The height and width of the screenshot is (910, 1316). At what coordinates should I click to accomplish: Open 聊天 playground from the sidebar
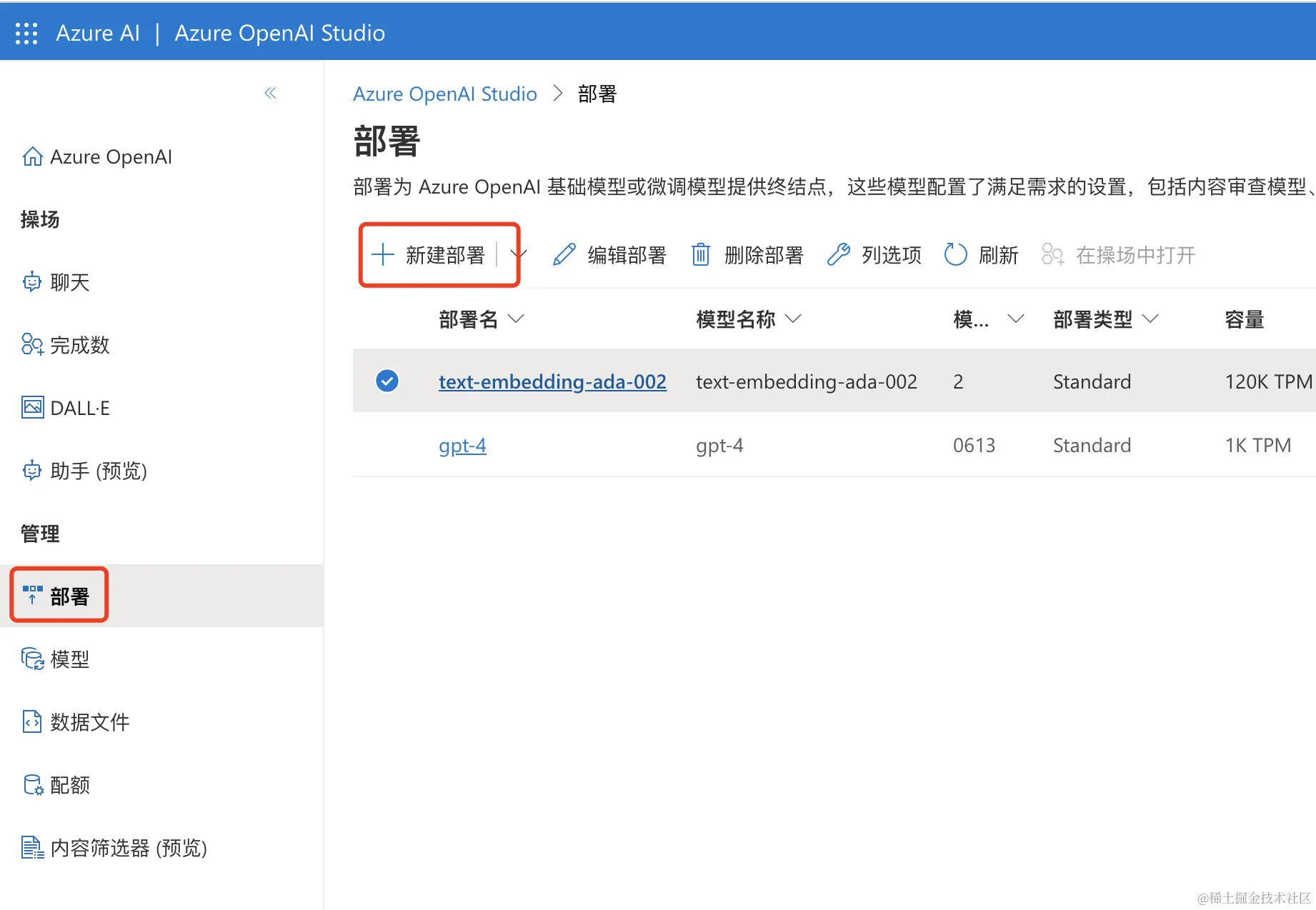(70, 282)
